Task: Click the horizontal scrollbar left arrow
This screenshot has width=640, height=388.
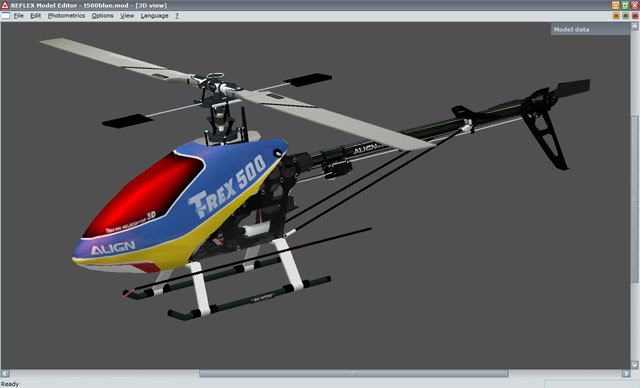Action: coord(5,373)
